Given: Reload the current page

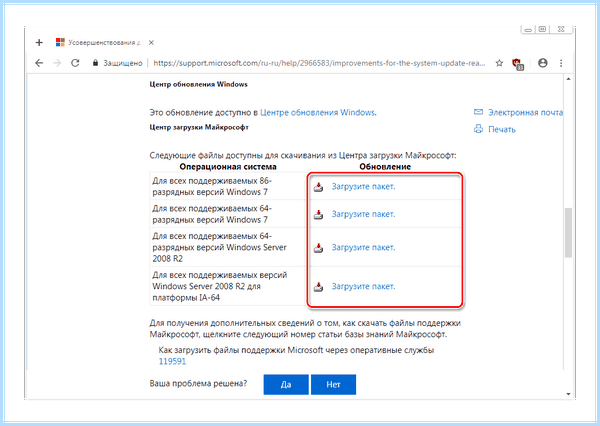Looking at the screenshot, I should (75, 63).
